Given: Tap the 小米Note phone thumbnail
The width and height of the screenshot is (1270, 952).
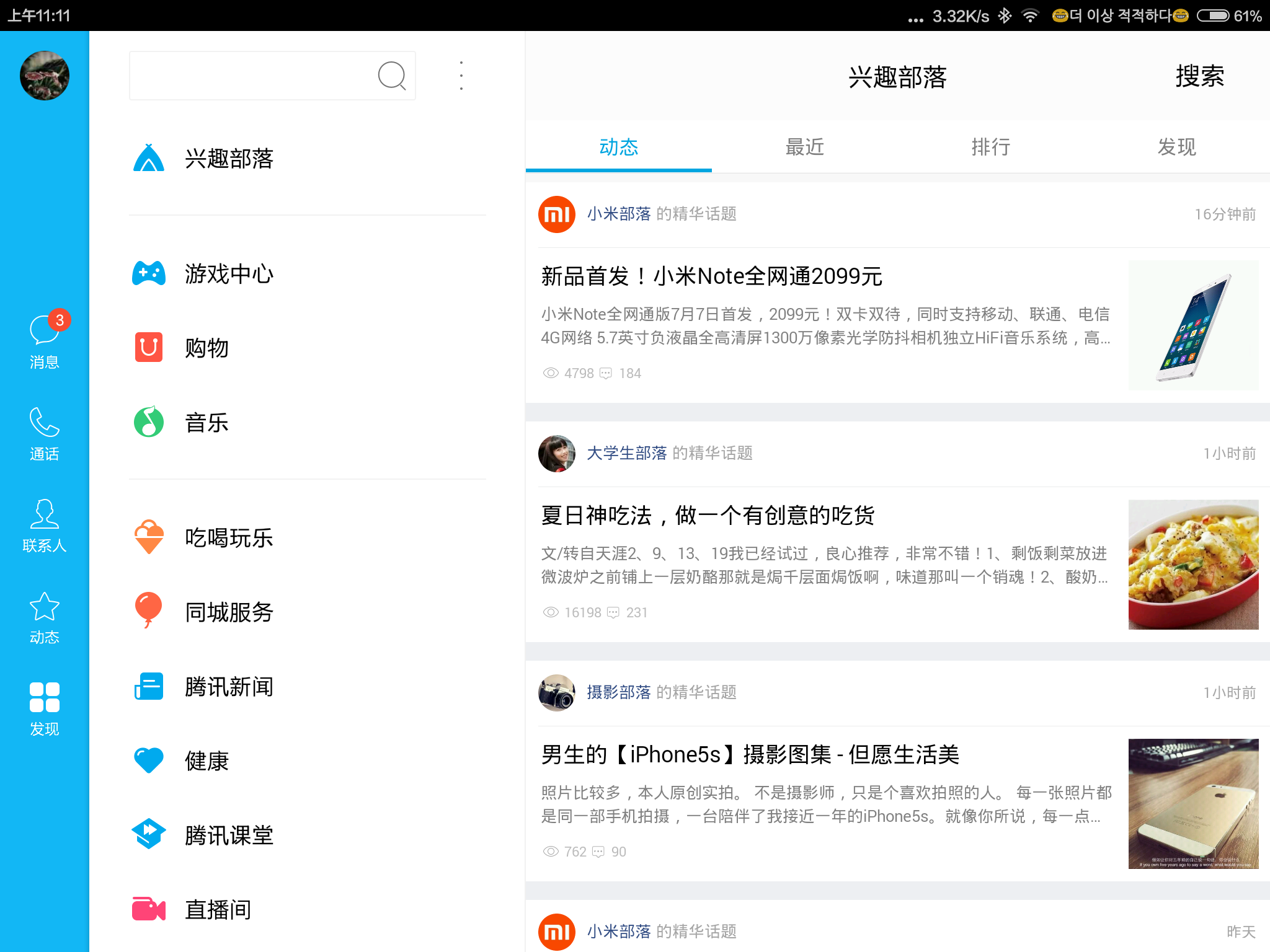Looking at the screenshot, I should [x=1194, y=325].
